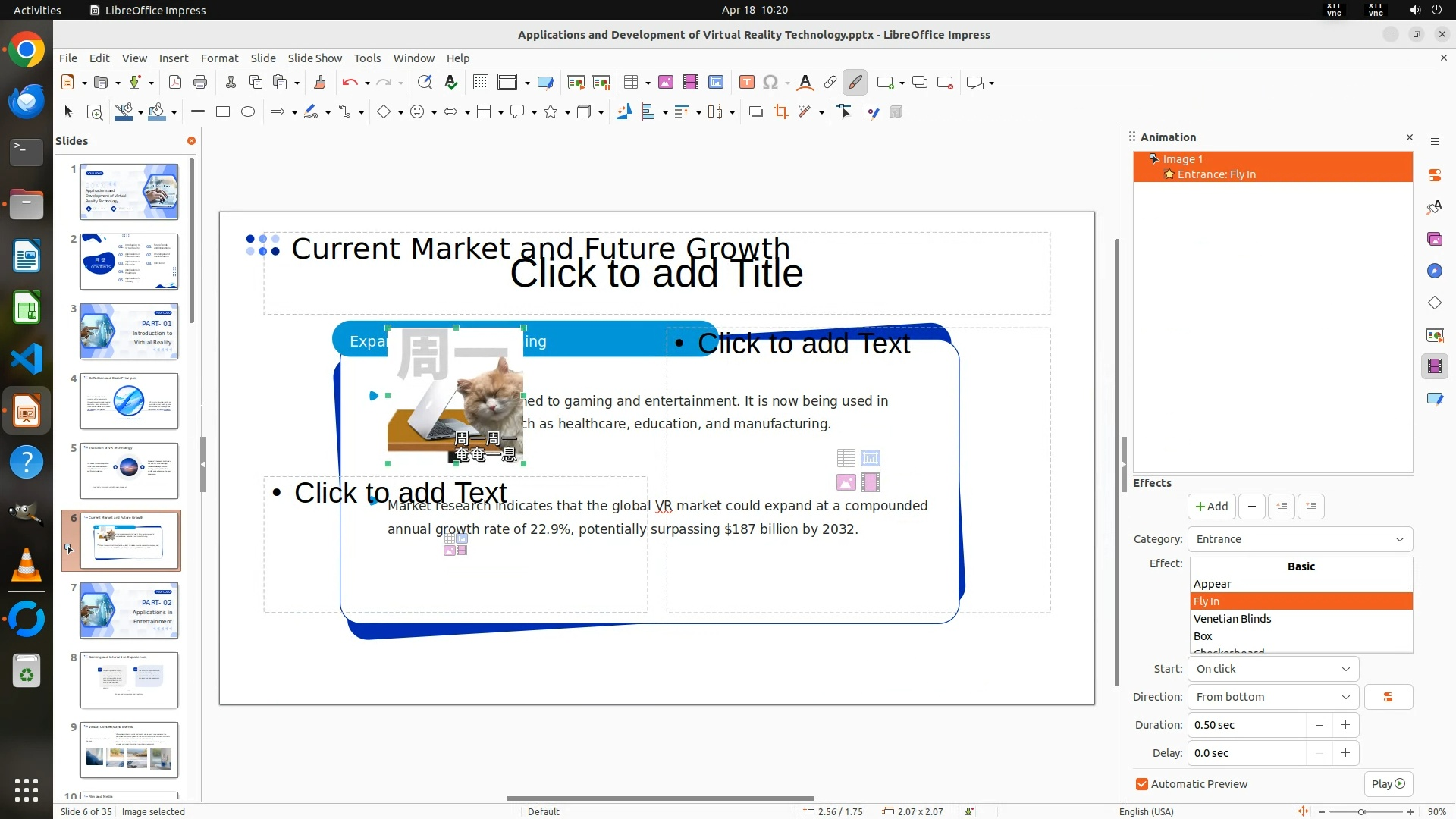Image resolution: width=1456 pixels, height=819 pixels.
Task: Open the Format menu
Action: click(x=219, y=58)
